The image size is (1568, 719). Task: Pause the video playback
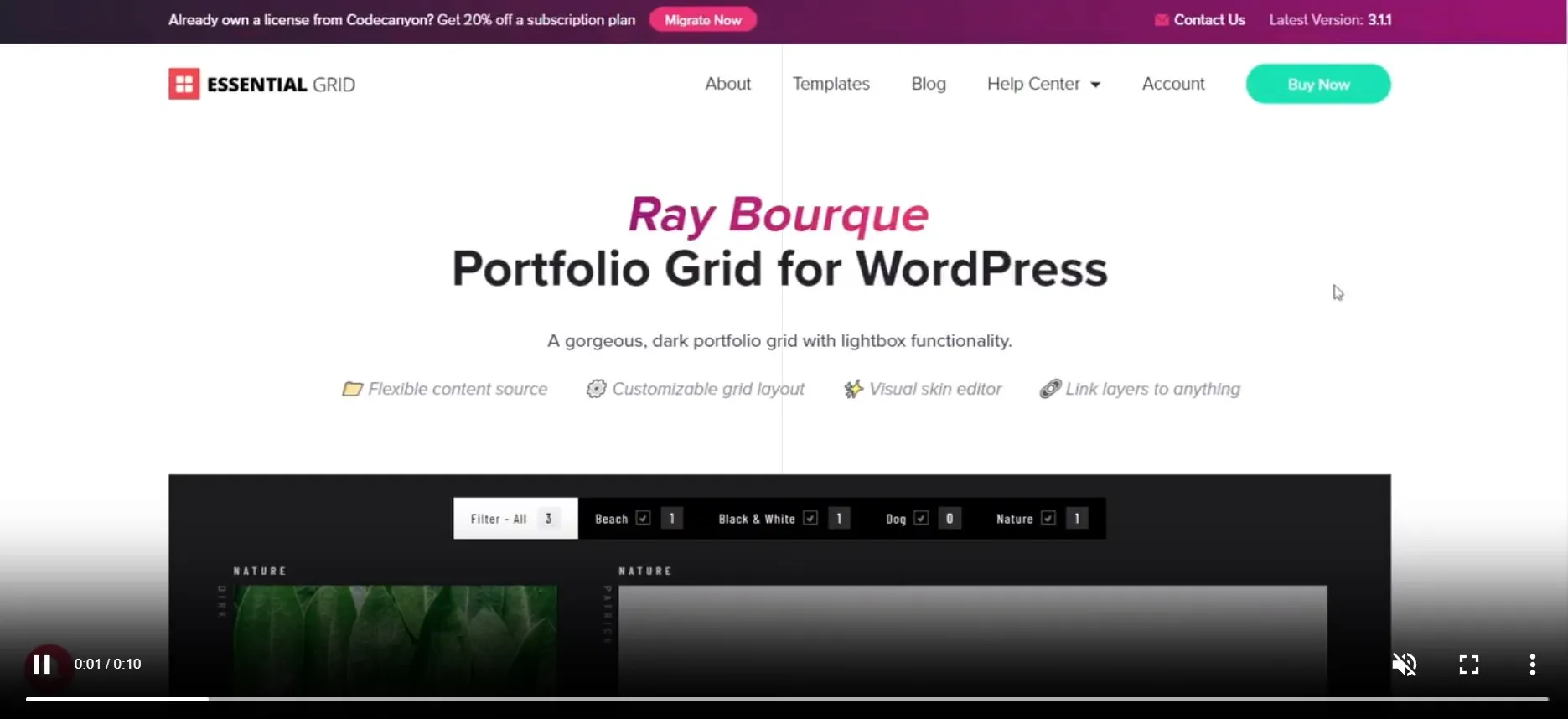coord(42,665)
